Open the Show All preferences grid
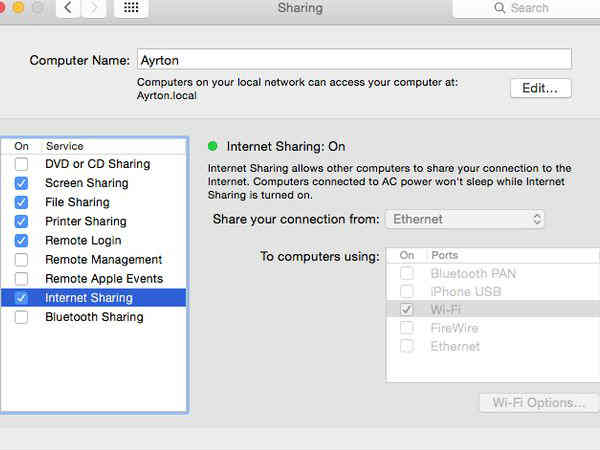Image resolution: width=600 pixels, height=450 pixels. pyautogui.click(x=130, y=8)
